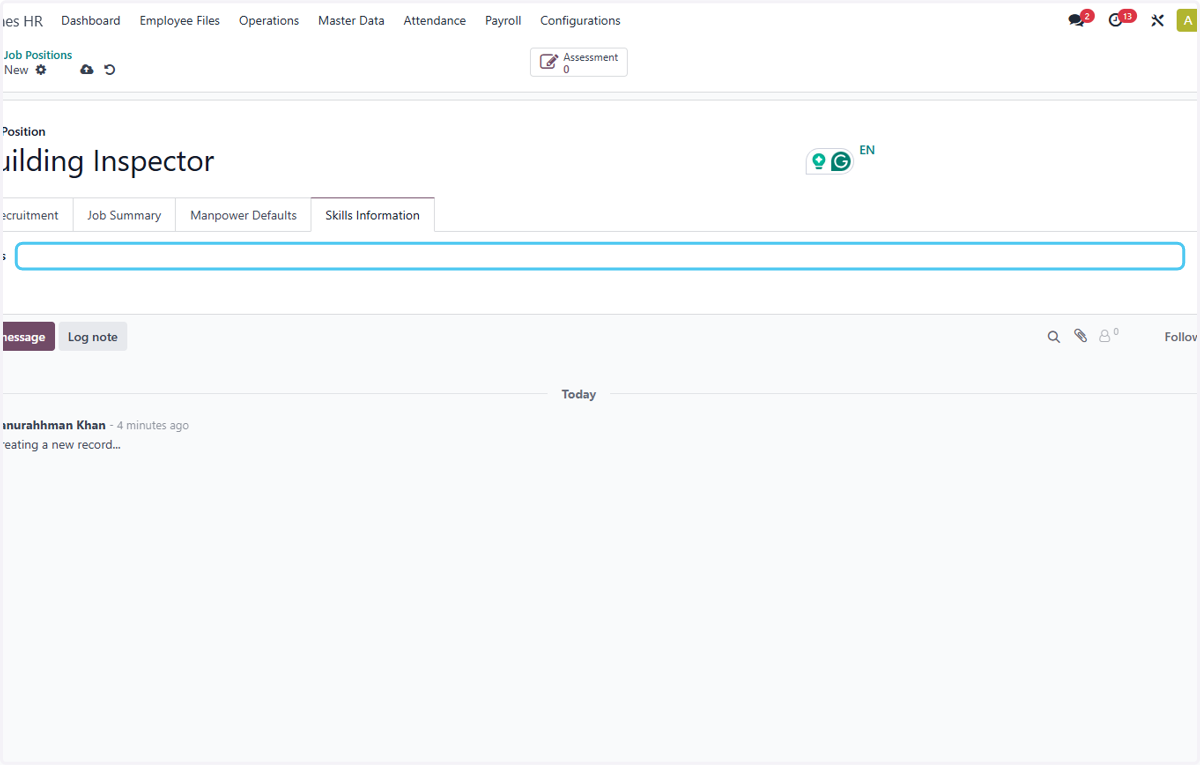Click the Grammarly G icon
Viewport: 1200px width, 765px height.
click(841, 161)
